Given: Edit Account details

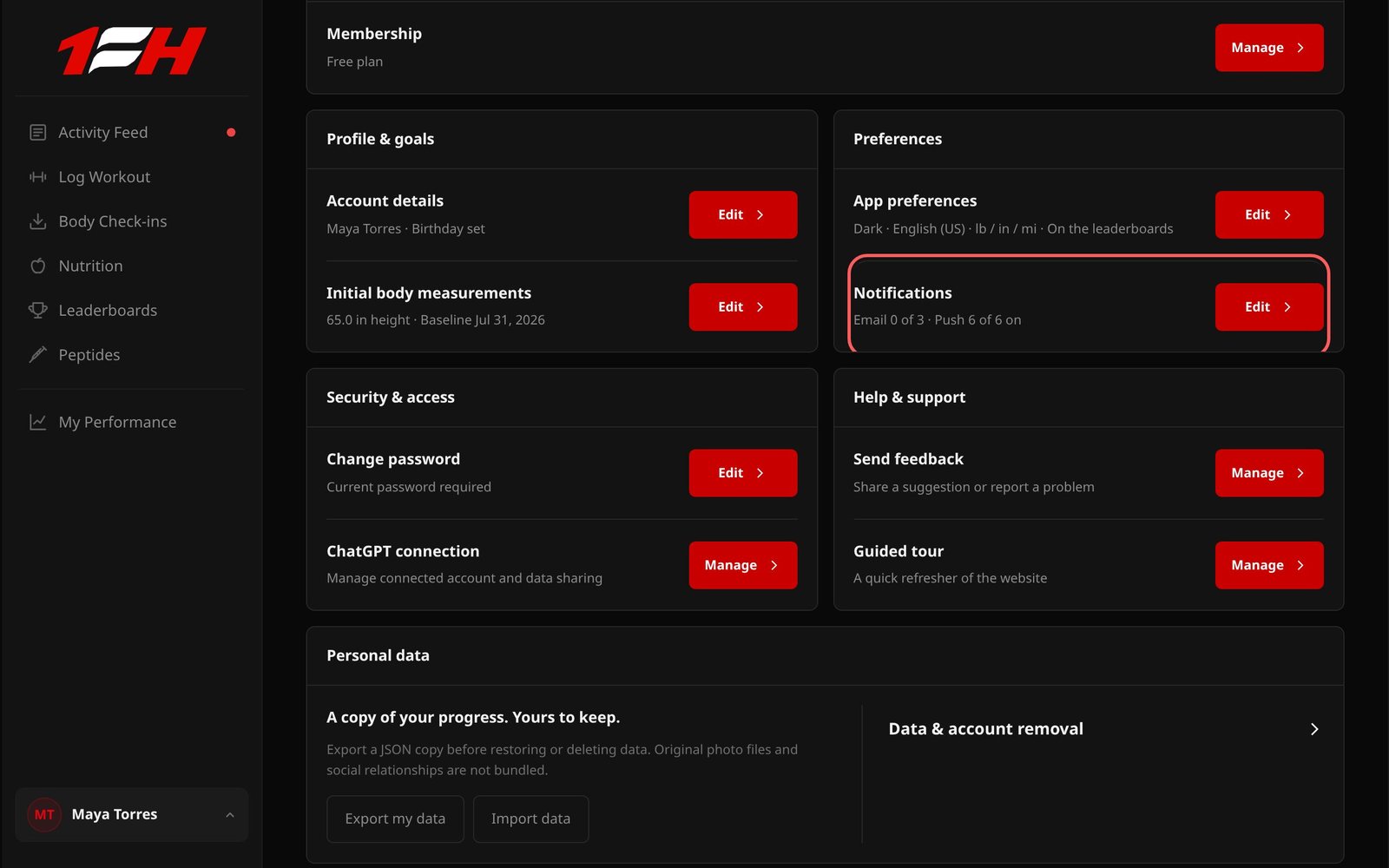Looking at the screenshot, I should [x=743, y=214].
